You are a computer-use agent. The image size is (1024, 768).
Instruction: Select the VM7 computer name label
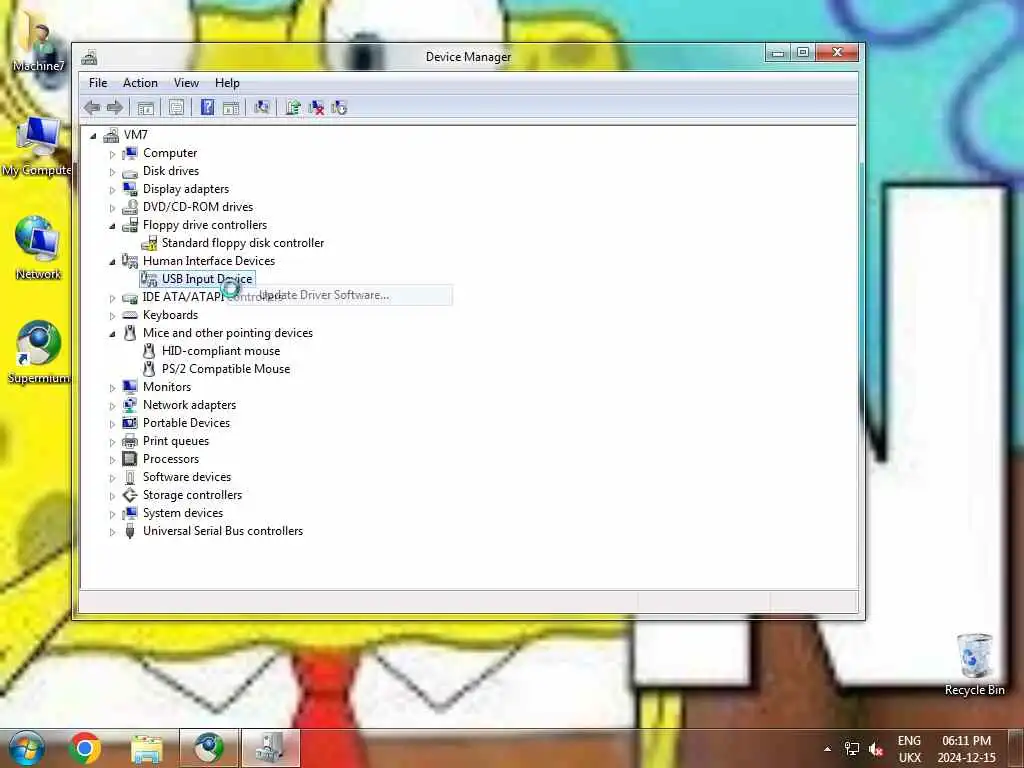point(136,135)
